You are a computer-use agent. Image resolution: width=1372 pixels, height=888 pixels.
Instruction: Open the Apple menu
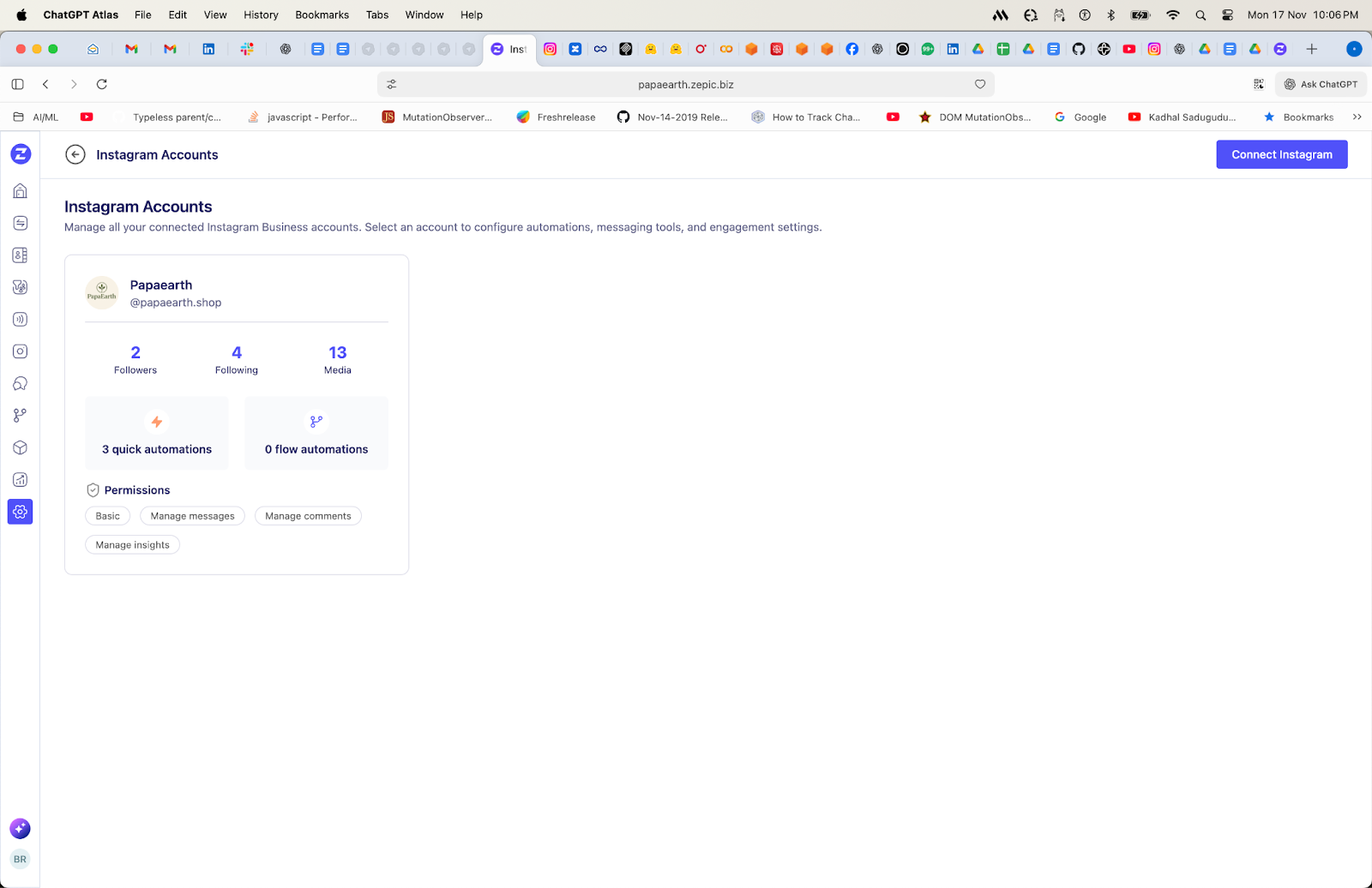click(x=21, y=15)
